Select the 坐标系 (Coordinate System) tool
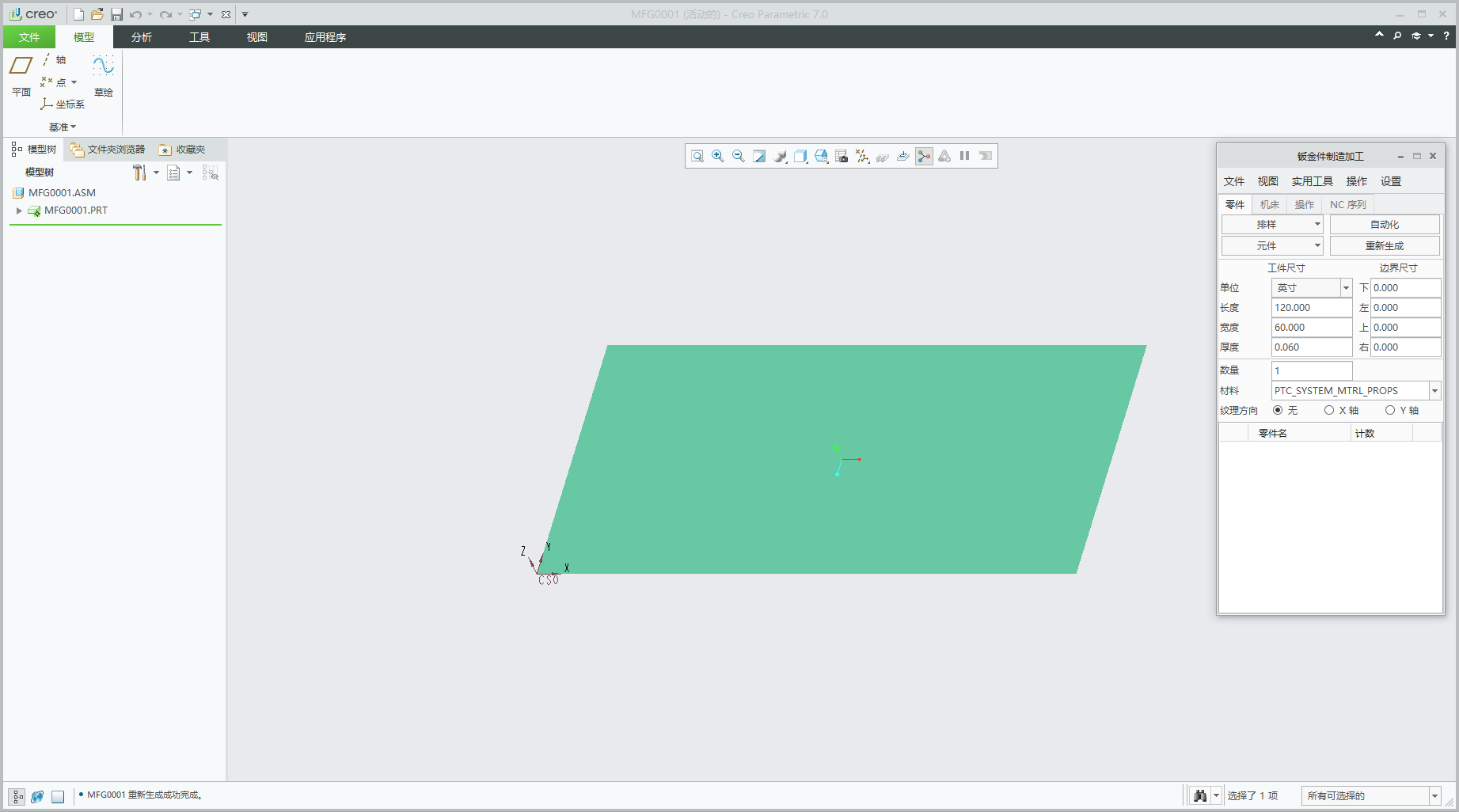This screenshot has height=812, width=1459. tap(63, 104)
